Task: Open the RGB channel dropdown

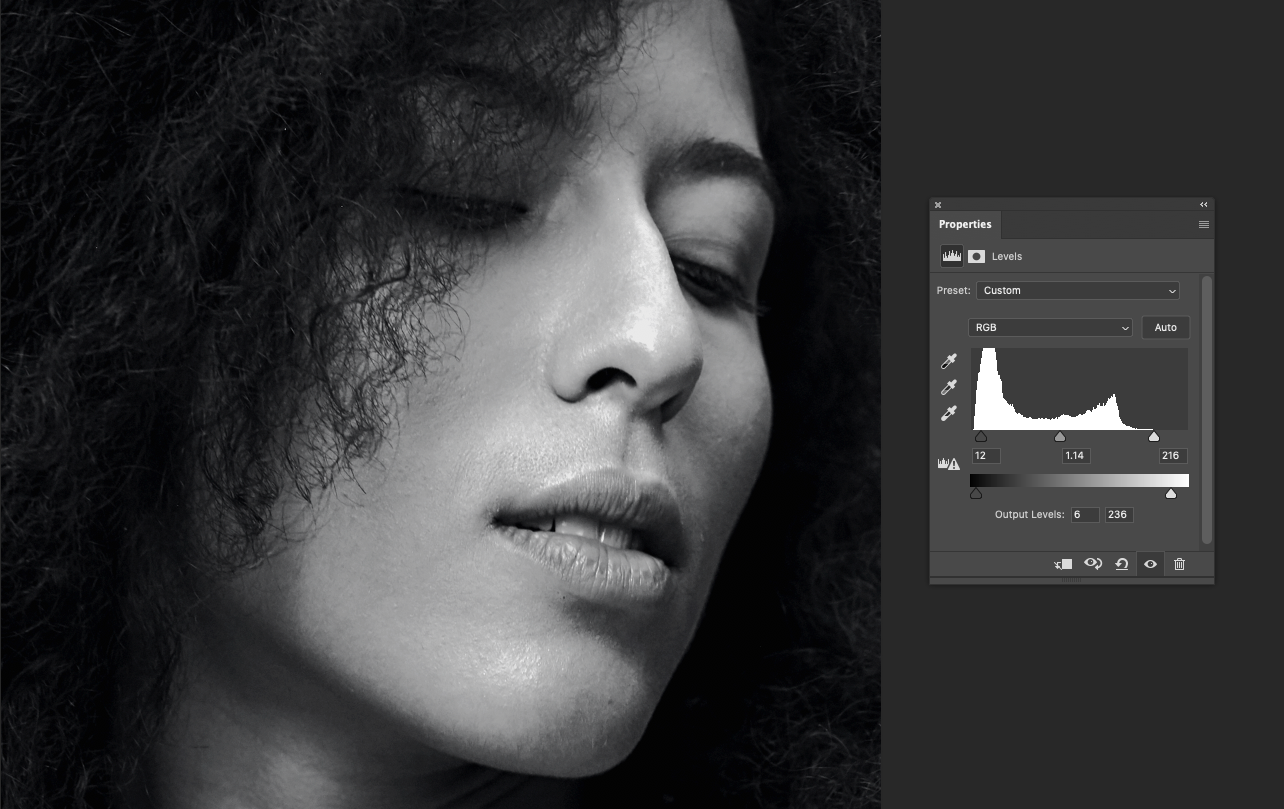Action: tap(1050, 327)
